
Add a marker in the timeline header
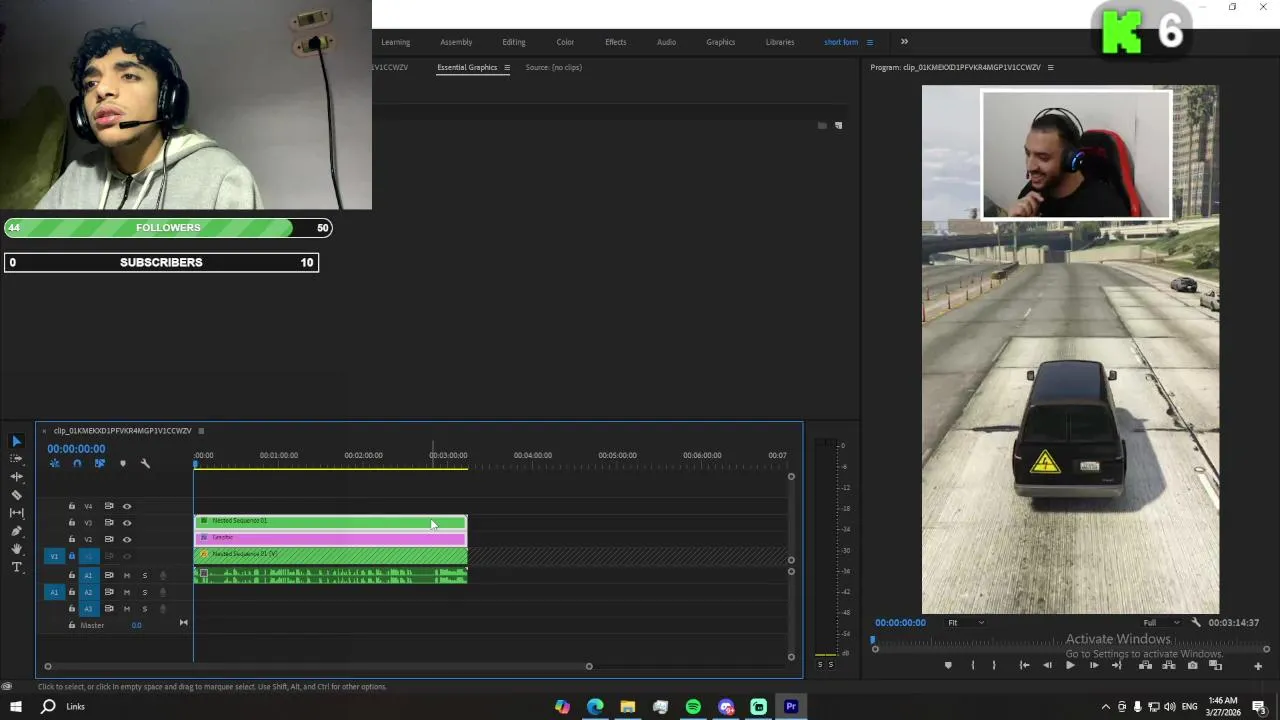click(123, 464)
